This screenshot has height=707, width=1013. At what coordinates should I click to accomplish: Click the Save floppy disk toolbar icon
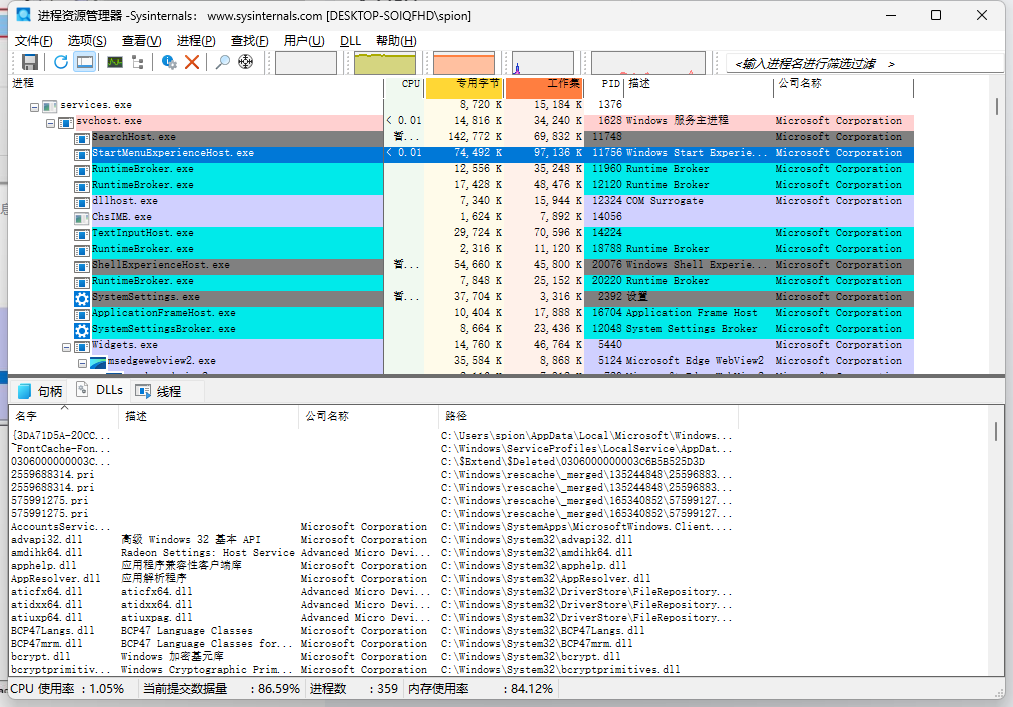click(30, 62)
